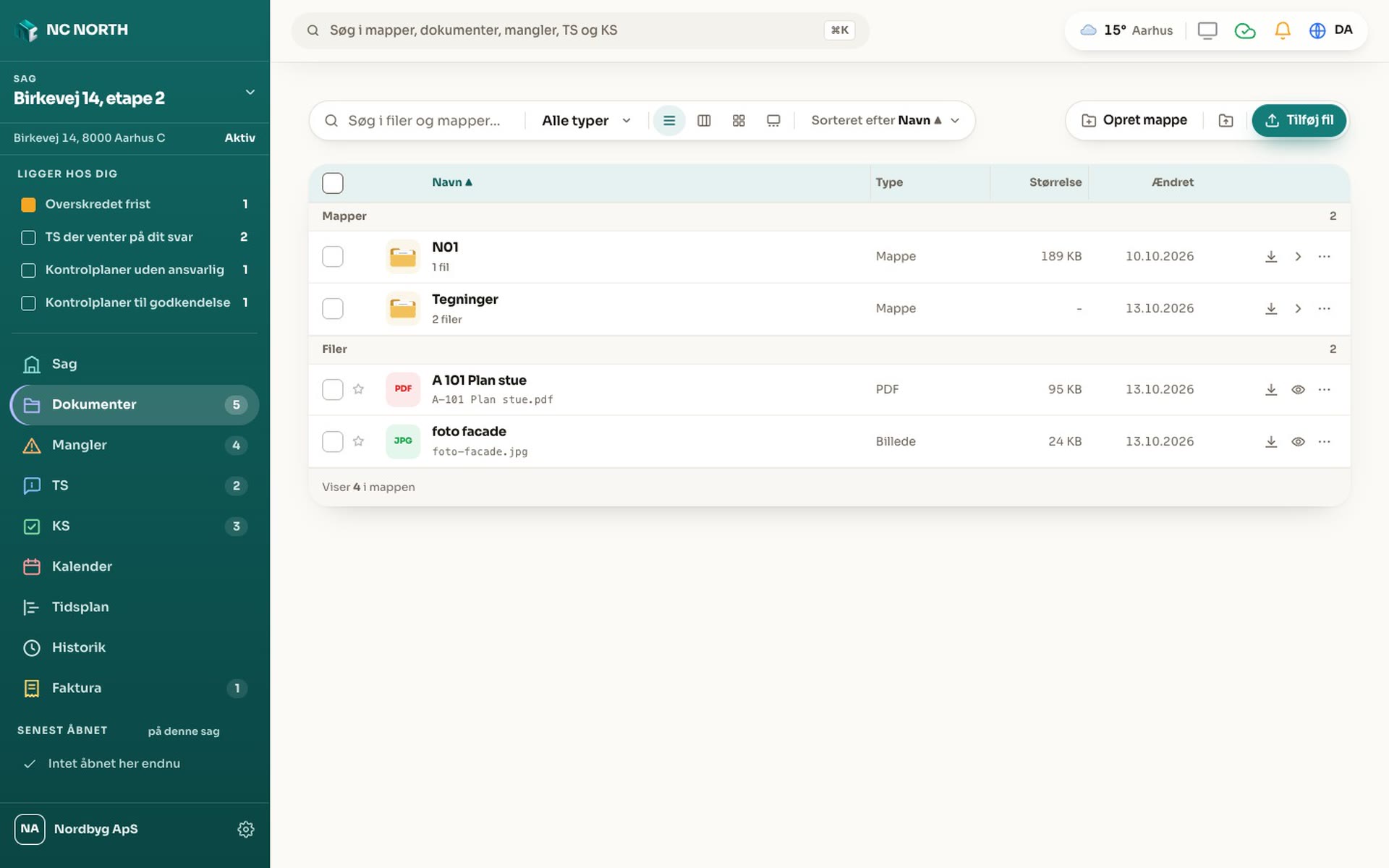Image resolution: width=1389 pixels, height=868 pixels.
Task: Select the N01 folder checkbox
Action: (333, 257)
